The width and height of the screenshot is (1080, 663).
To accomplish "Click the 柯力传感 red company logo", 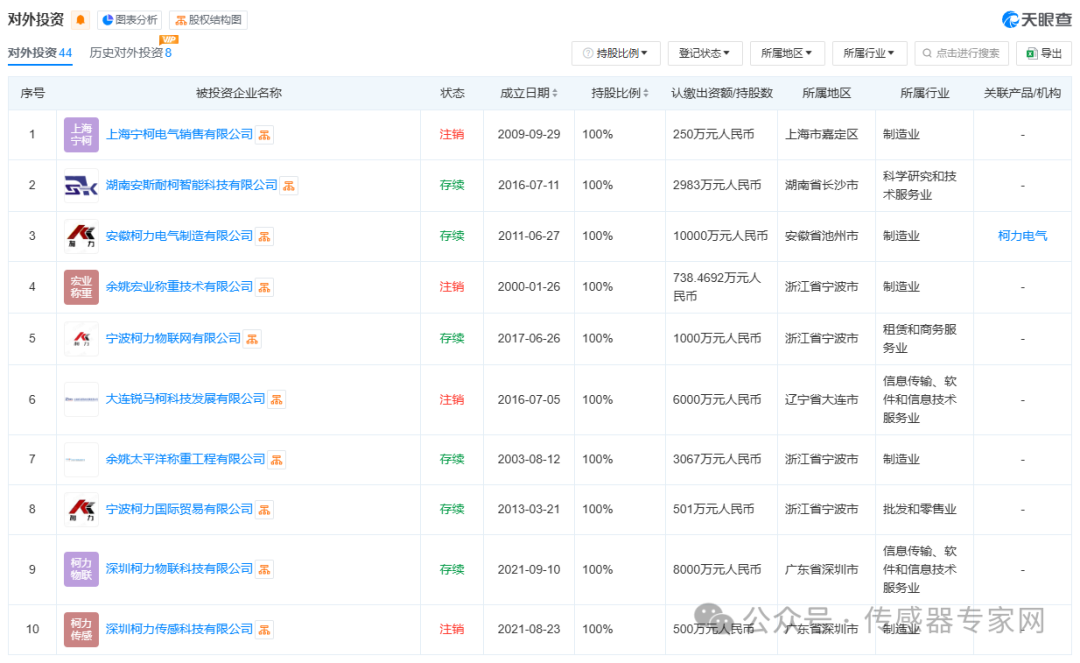I will pyautogui.click(x=81, y=629).
